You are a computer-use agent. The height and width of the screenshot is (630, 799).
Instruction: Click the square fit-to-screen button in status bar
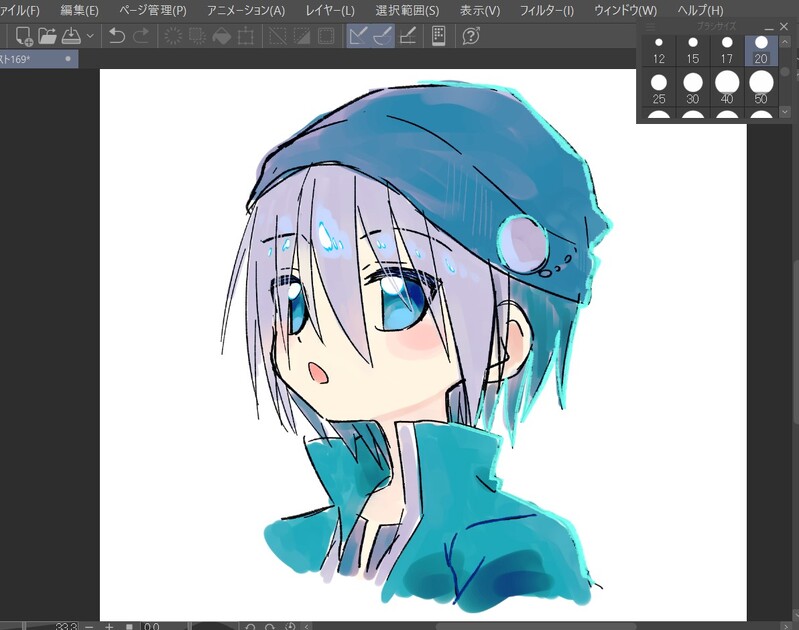(x=129, y=626)
